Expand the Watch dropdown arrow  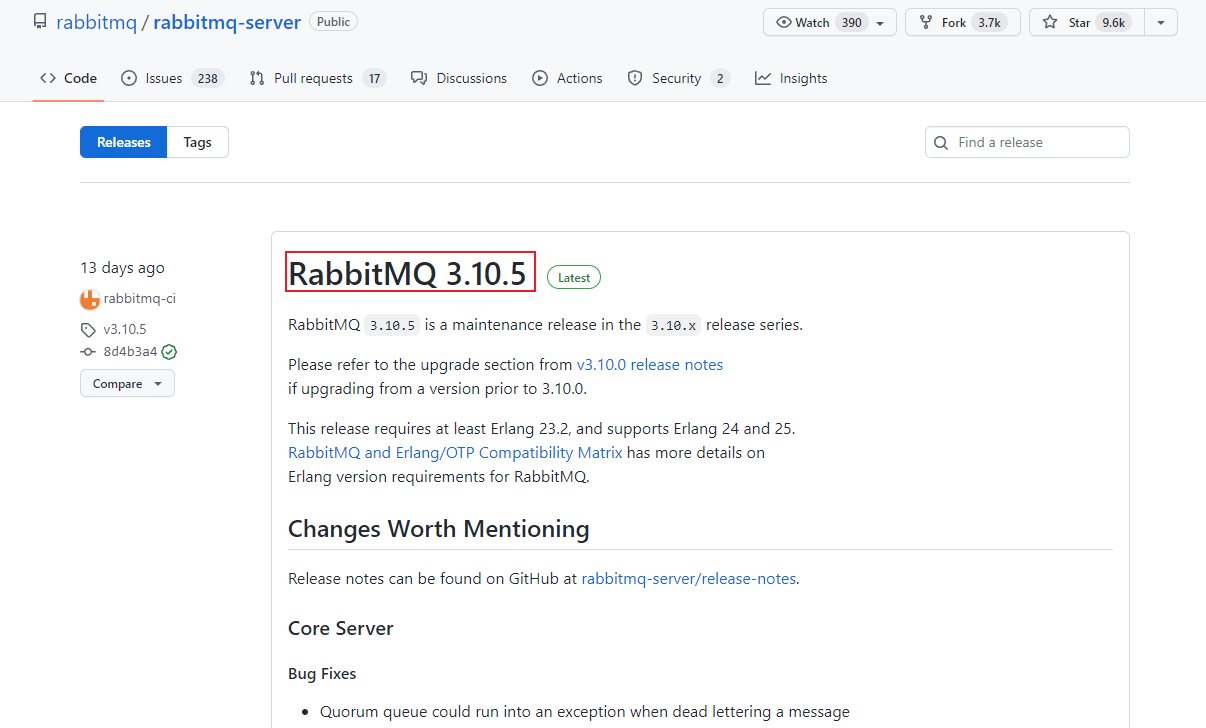(x=880, y=23)
